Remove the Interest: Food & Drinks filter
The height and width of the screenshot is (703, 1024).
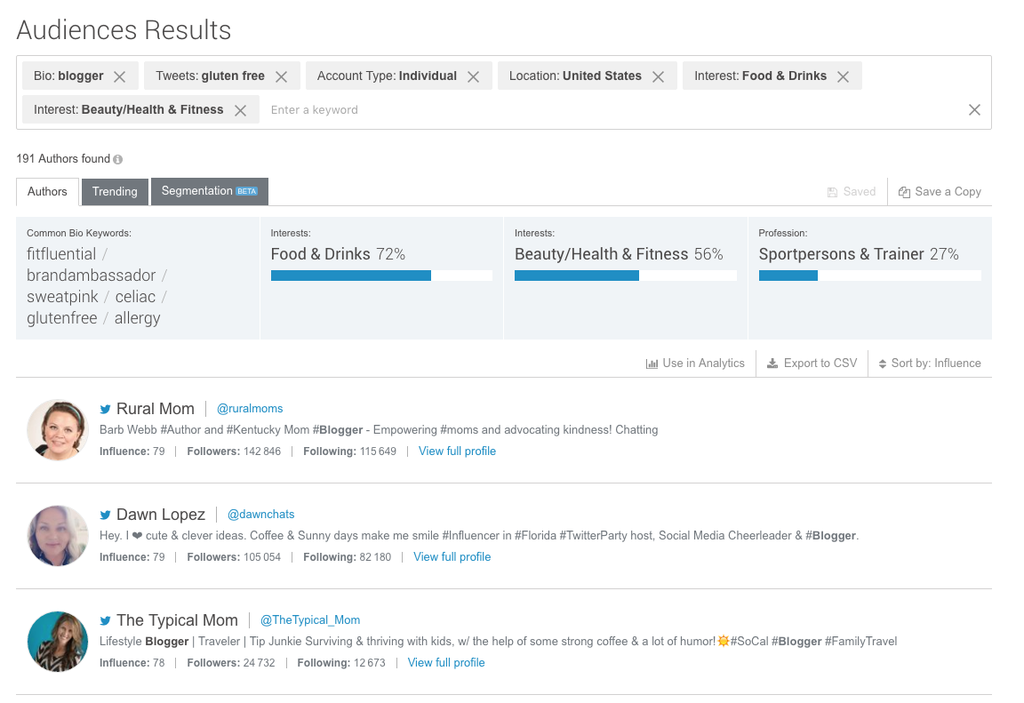[843, 77]
